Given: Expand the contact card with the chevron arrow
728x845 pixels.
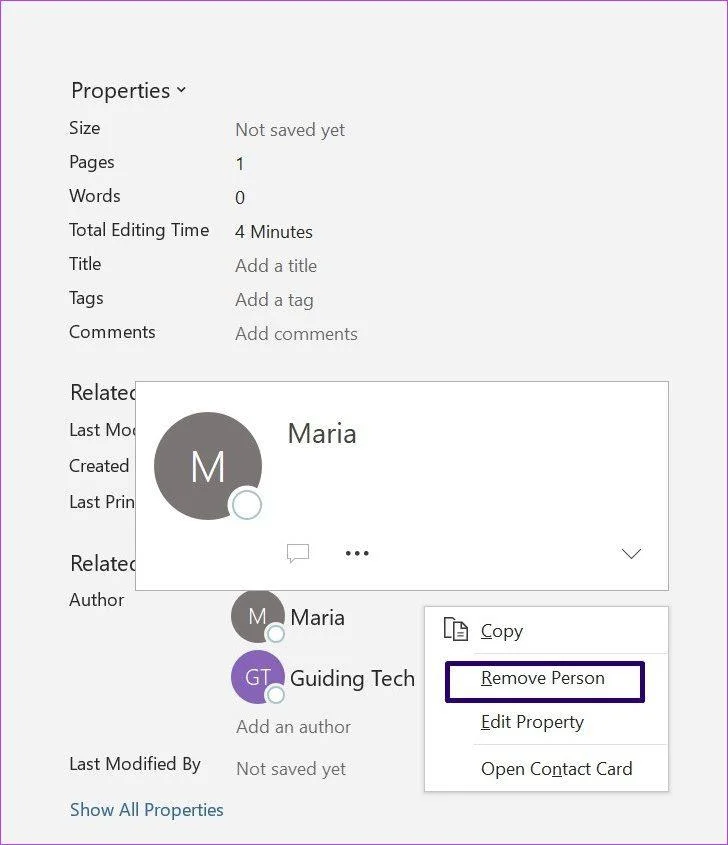Looking at the screenshot, I should click(x=631, y=553).
